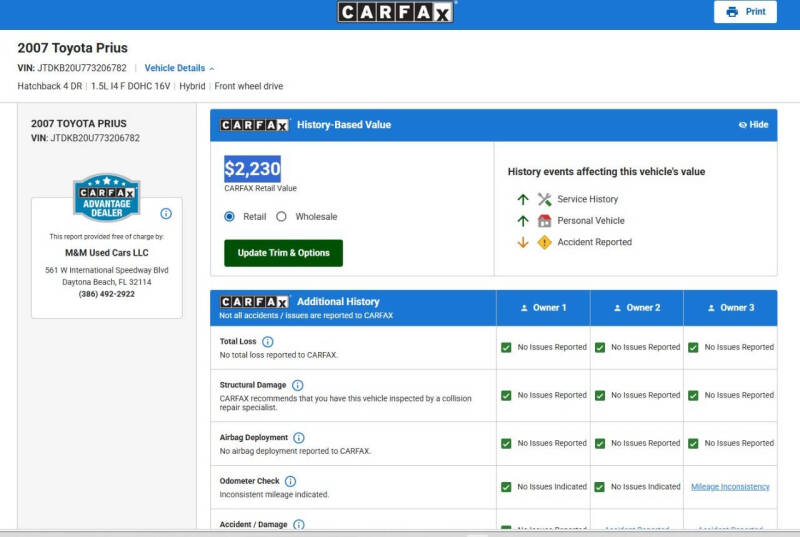Click the highlighted $2,230 retail value
800x537 pixels.
(x=252, y=169)
